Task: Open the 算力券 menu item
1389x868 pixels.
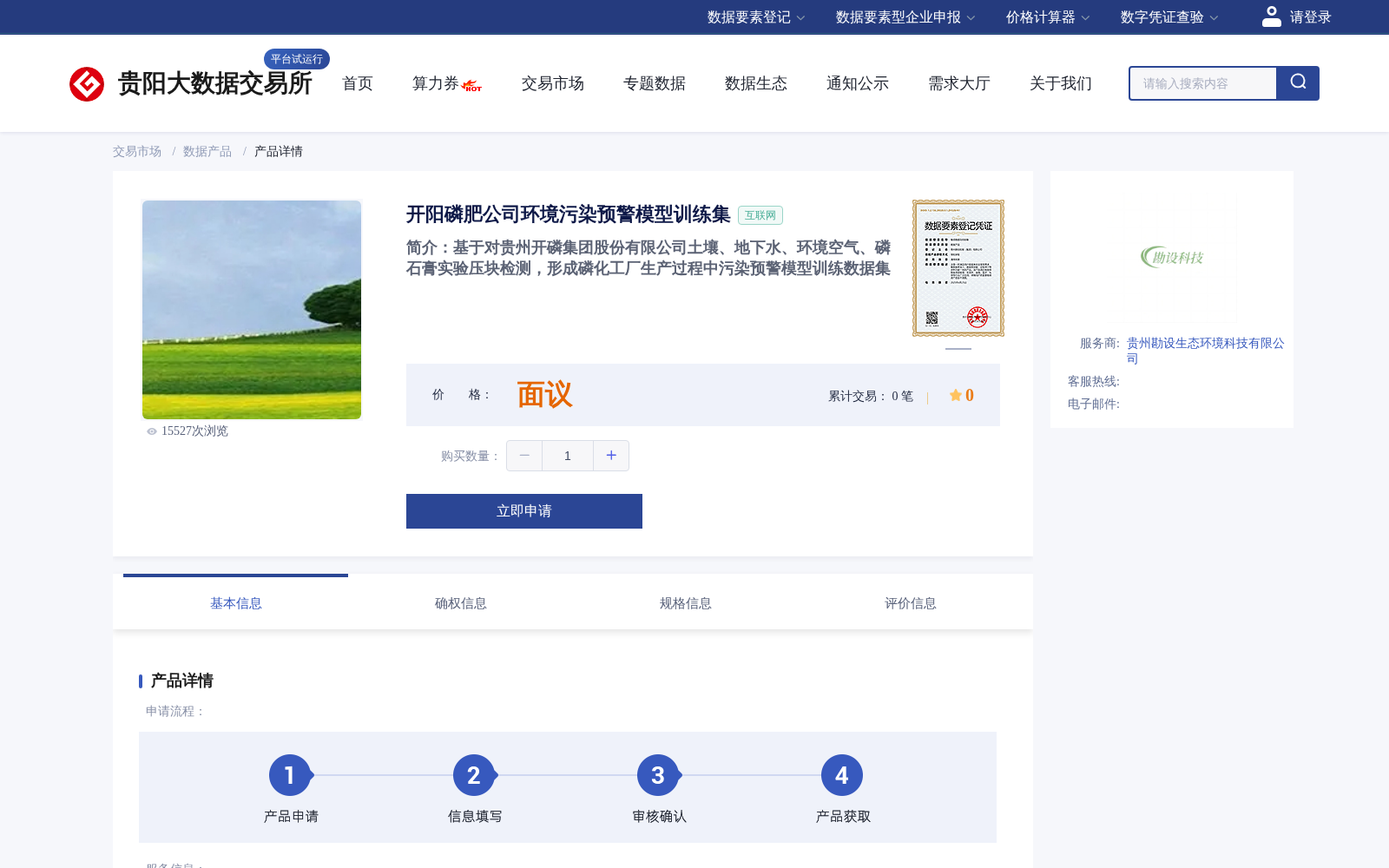Action: (436, 83)
